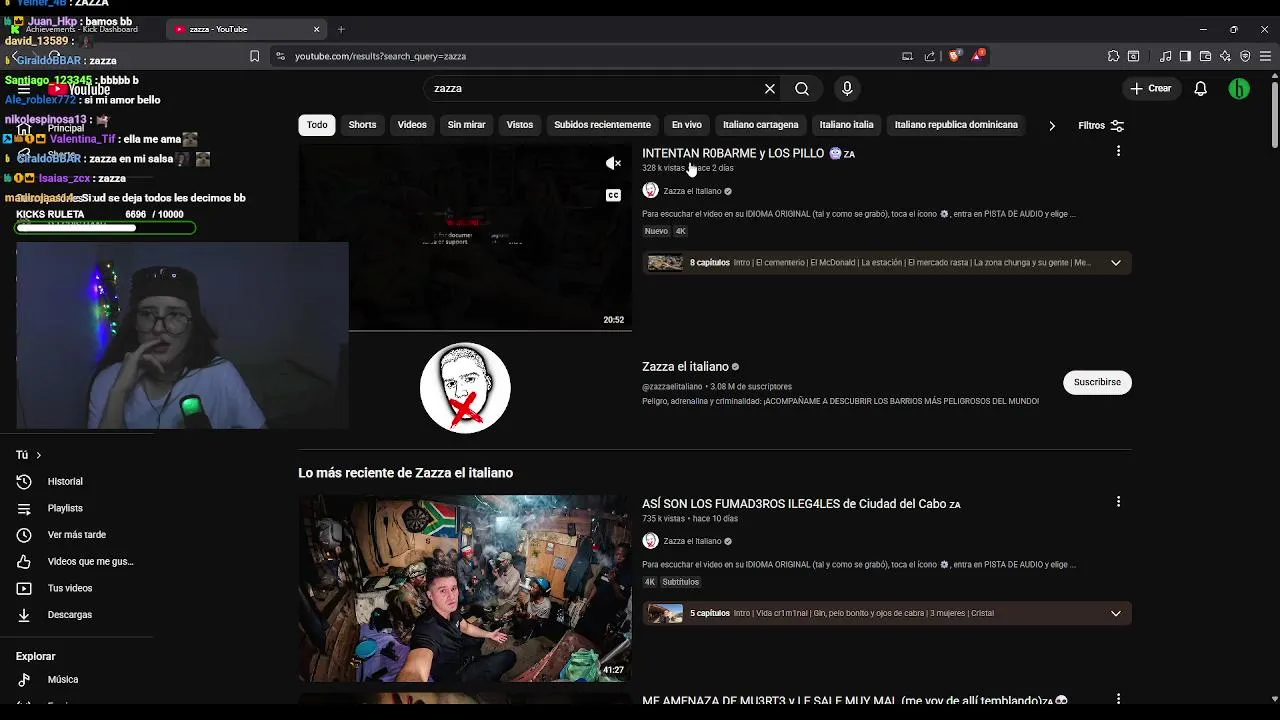Screen dimensions: 1280x720
Task: Open a new browser tab with plus
Action: [x=341, y=29]
